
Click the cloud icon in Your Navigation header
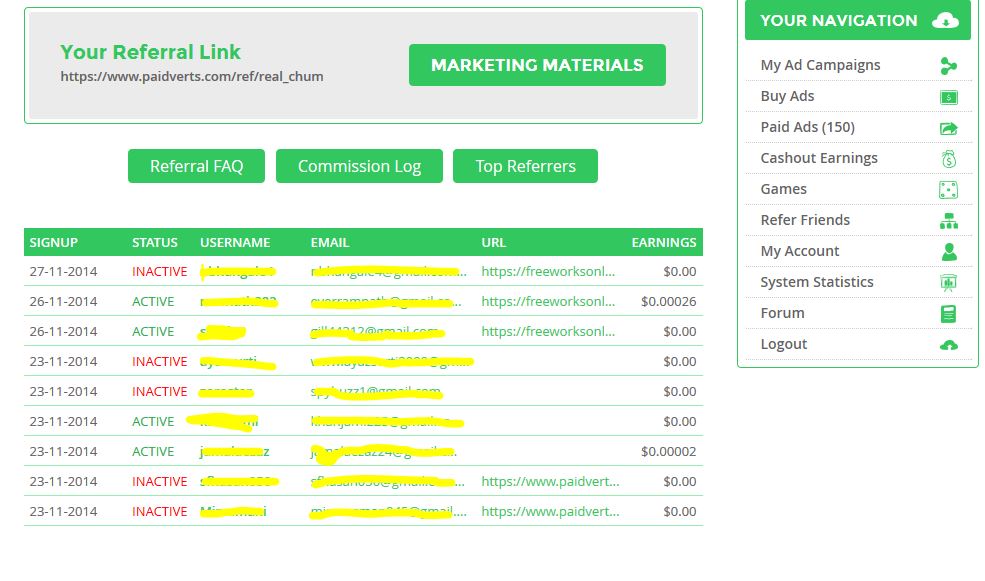(x=945, y=21)
